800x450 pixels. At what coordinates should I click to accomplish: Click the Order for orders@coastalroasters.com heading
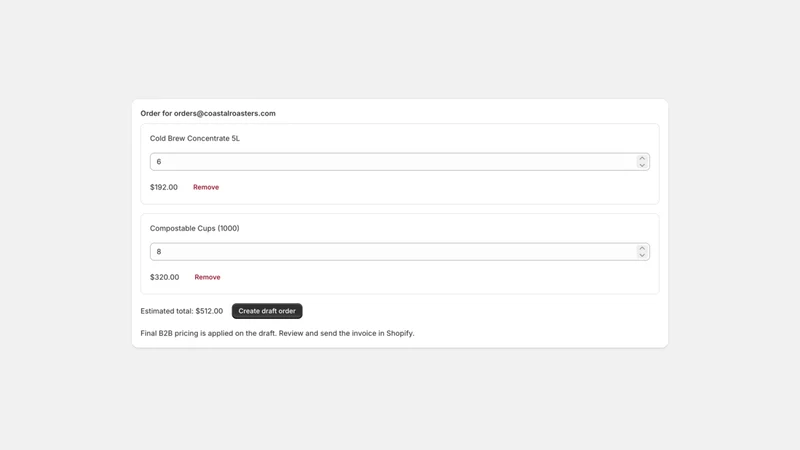point(208,113)
